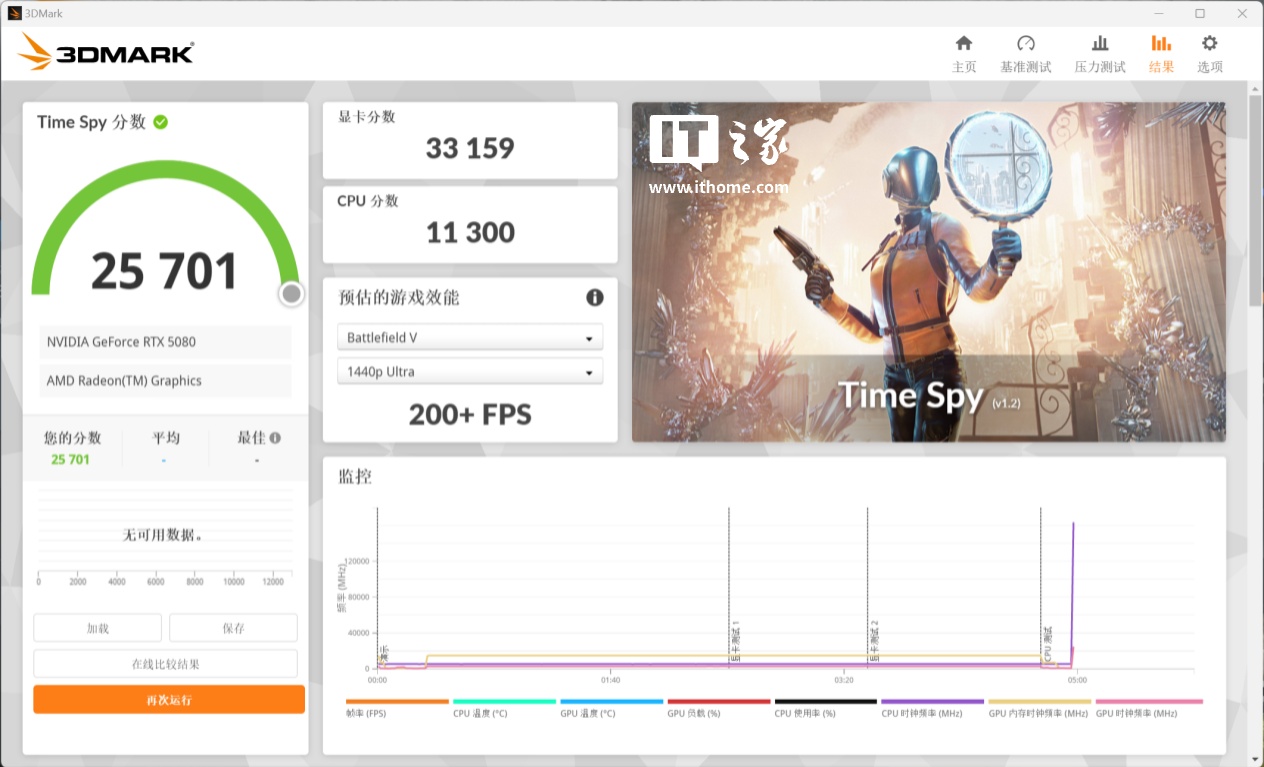Open the Battlefield V game dropdown
Image resolution: width=1264 pixels, height=767 pixels.
tap(470, 338)
